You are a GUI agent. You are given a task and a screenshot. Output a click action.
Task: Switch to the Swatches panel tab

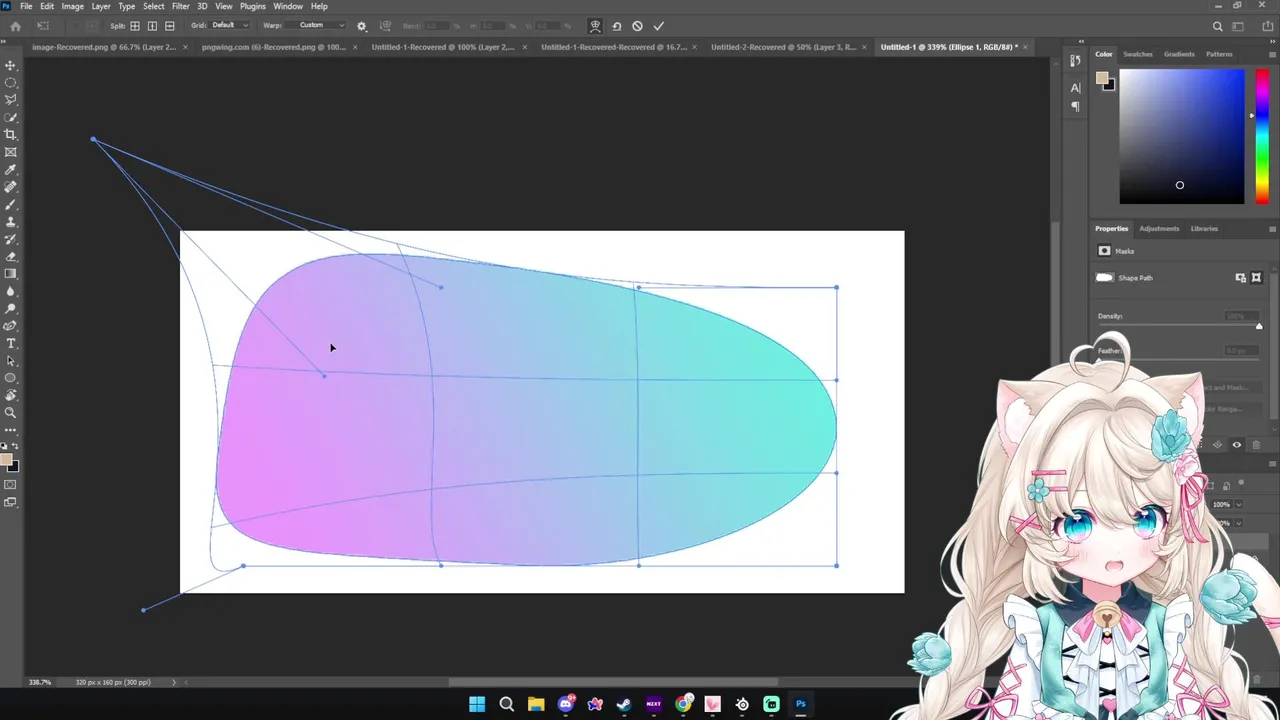tap(1138, 54)
